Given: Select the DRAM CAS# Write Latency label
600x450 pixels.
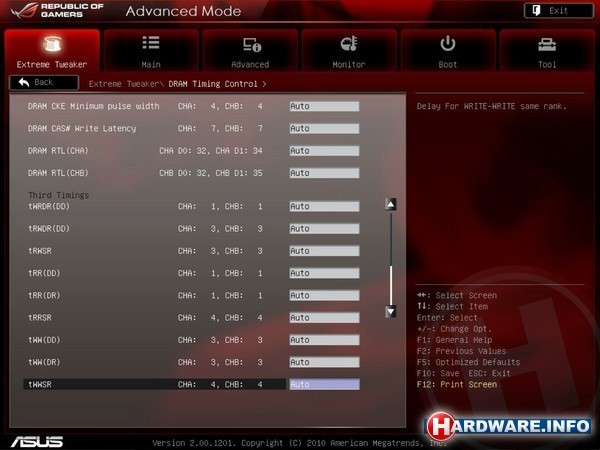Looking at the screenshot, I should [82, 129].
